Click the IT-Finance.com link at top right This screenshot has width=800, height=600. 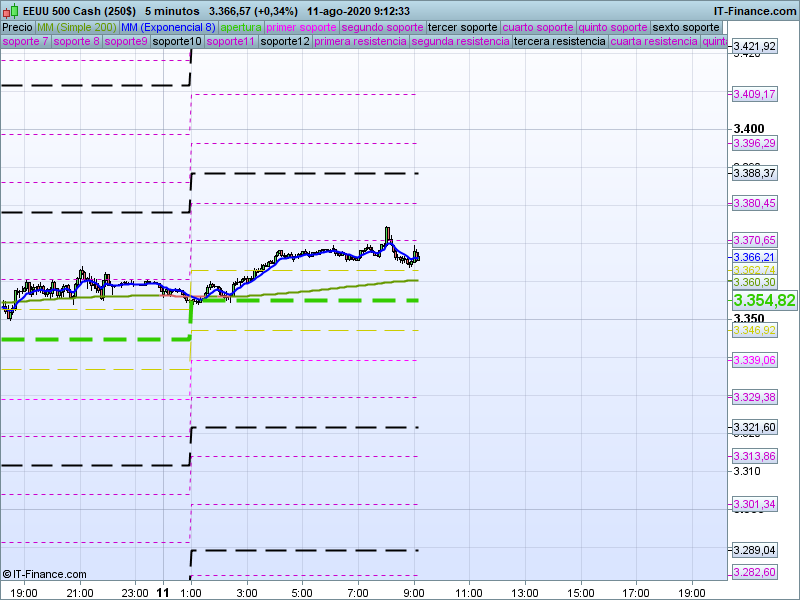(x=754, y=11)
